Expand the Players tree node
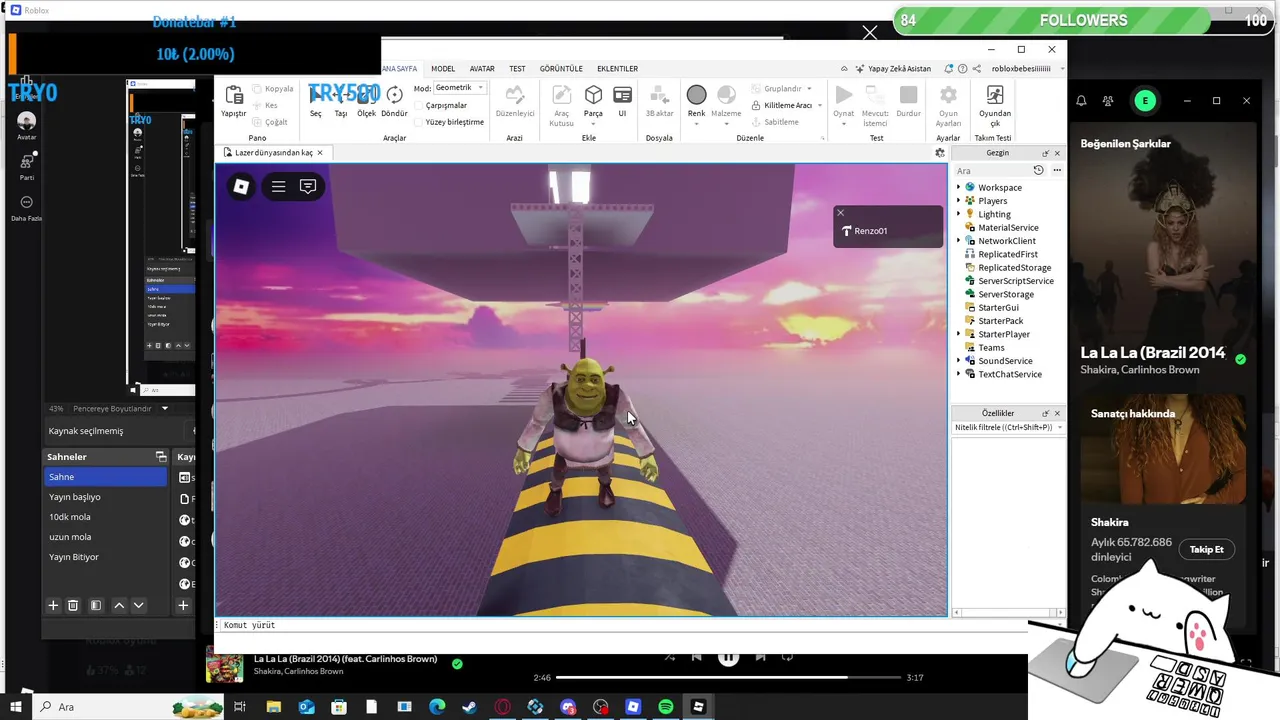 958,201
